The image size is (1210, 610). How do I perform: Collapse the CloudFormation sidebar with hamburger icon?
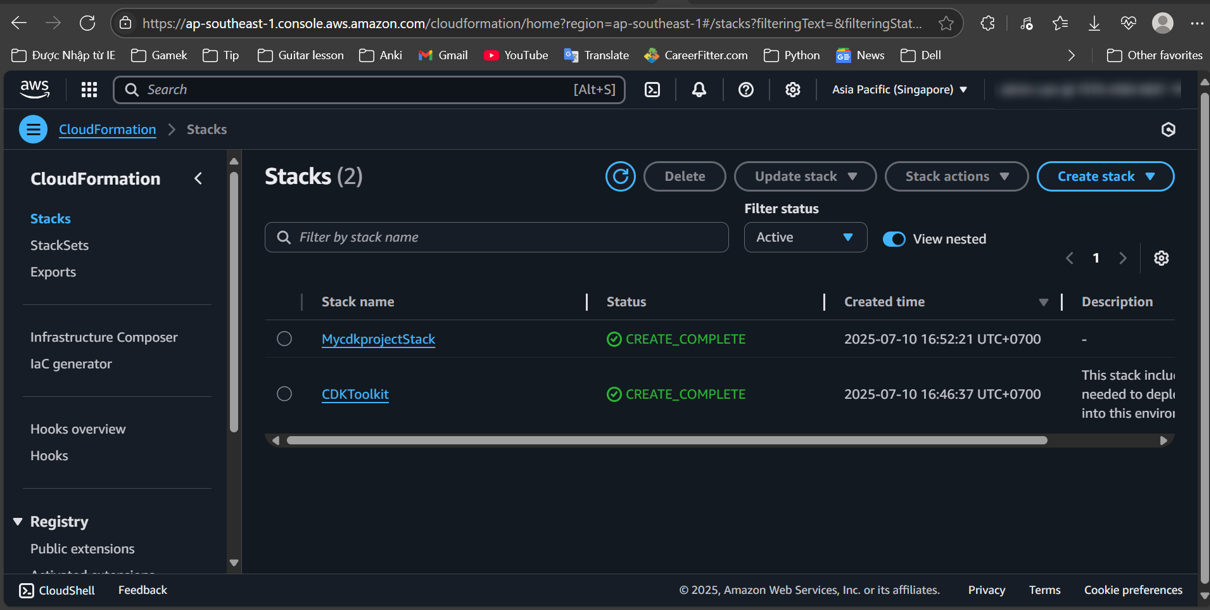[x=33, y=129]
